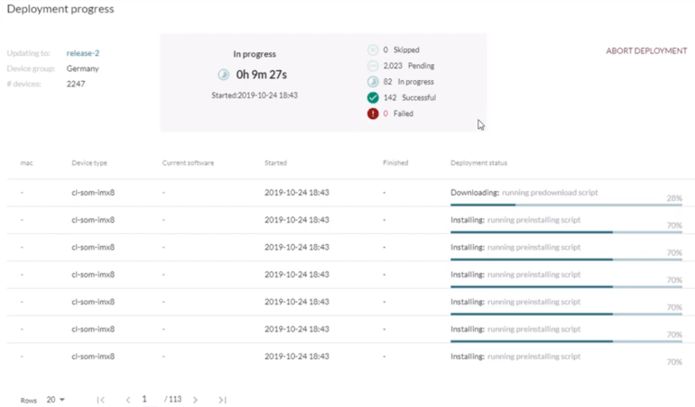The image size is (695, 407).
Task: Open the release-2 link
Action: [x=83, y=52]
